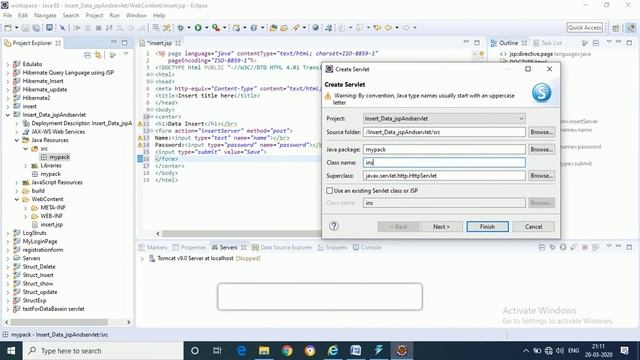The height and width of the screenshot is (360, 640).
Task: Open the notification center icon
Action: click(624, 351)
